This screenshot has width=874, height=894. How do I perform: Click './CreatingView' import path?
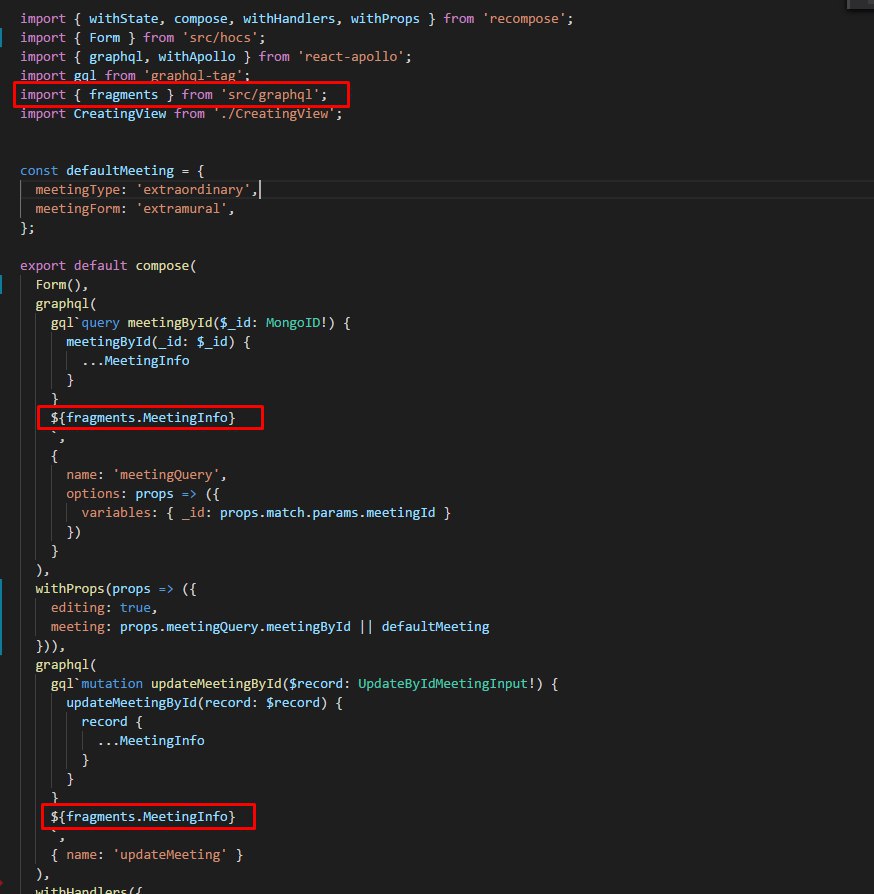tap(274, 113)
